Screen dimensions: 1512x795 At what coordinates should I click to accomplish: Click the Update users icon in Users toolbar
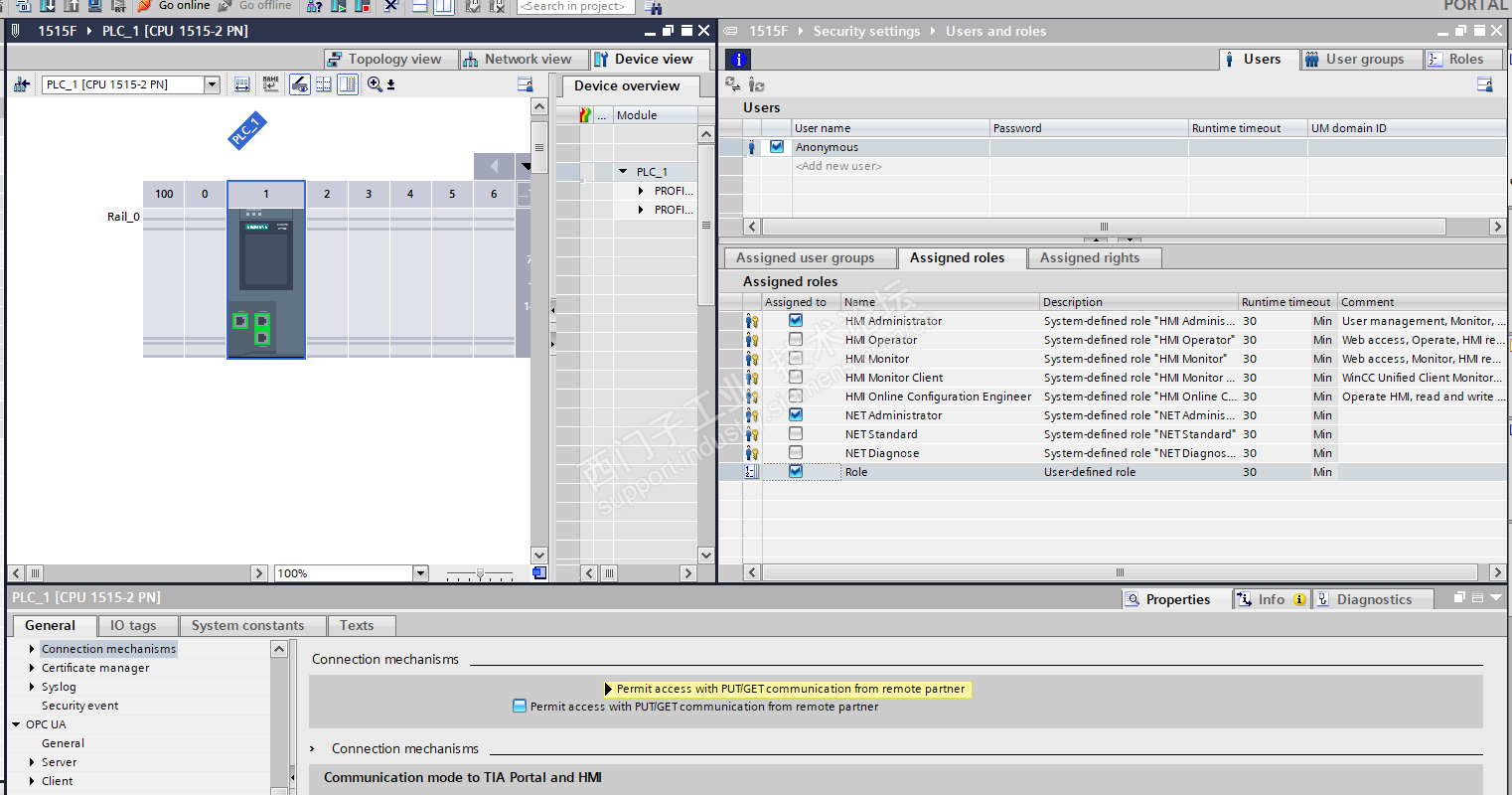(x=733, y=84)
